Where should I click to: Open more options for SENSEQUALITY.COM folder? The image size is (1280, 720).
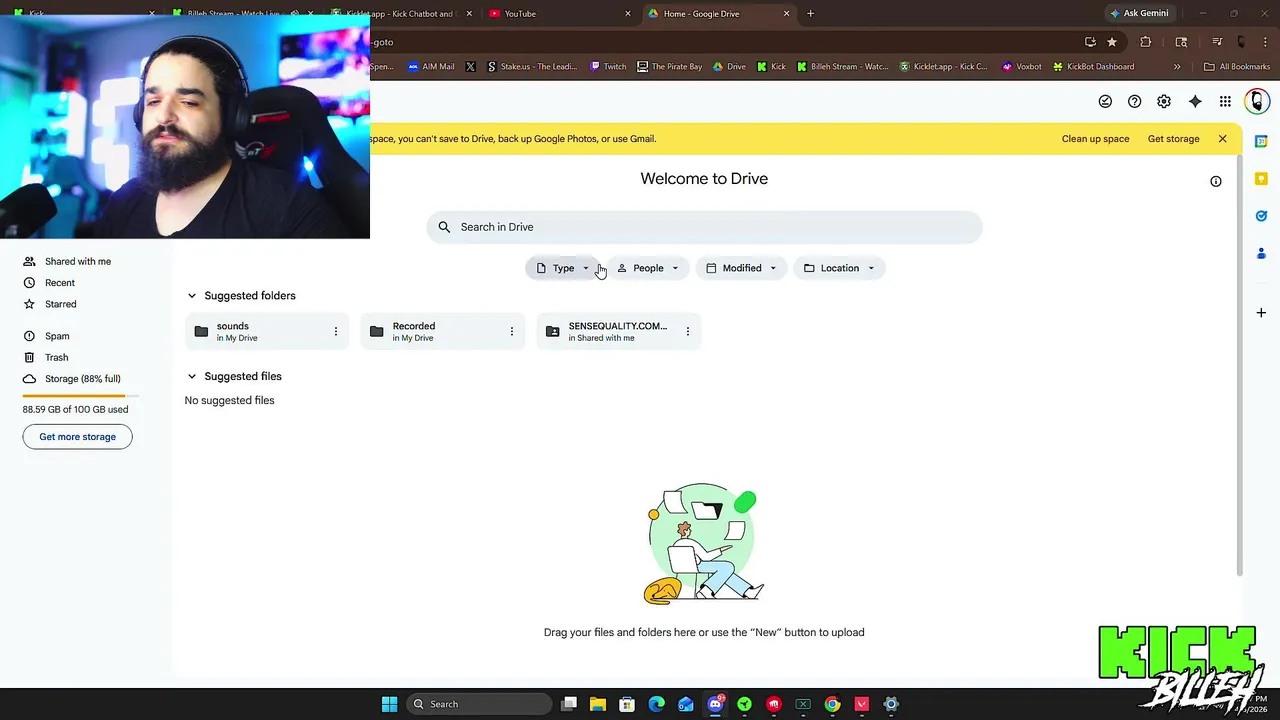(x=688, y=331)
